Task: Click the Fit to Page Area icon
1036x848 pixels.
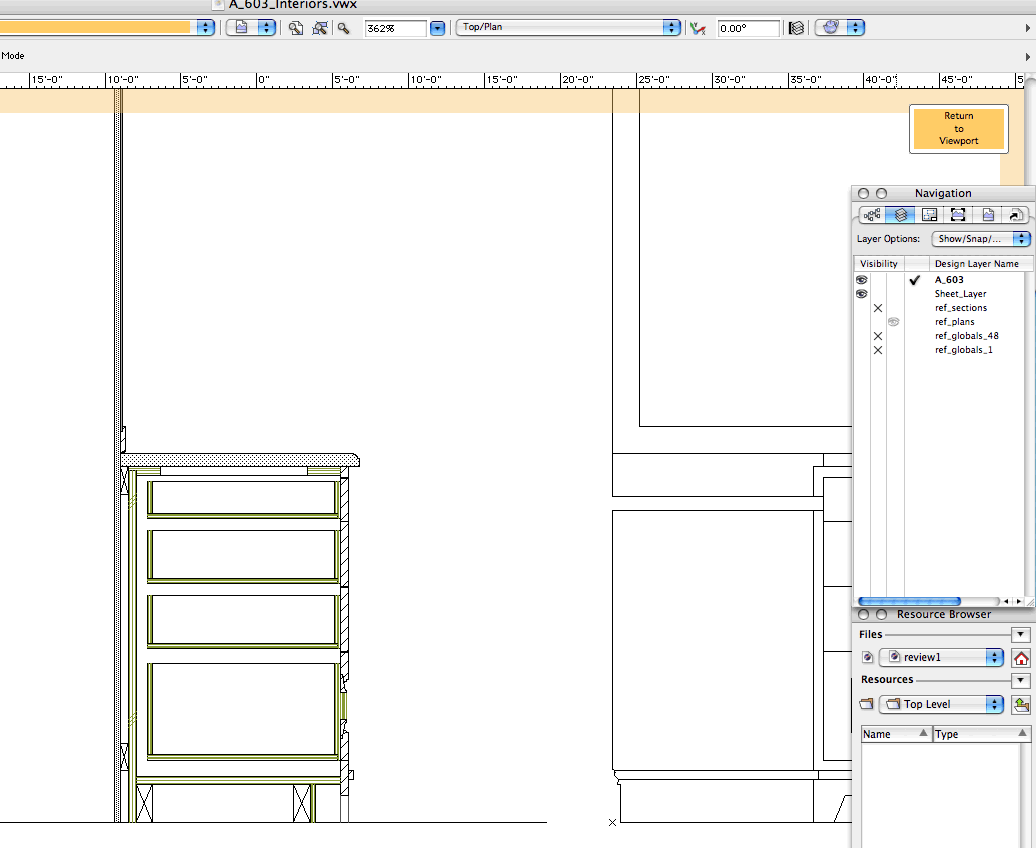Action: [296, 28]
